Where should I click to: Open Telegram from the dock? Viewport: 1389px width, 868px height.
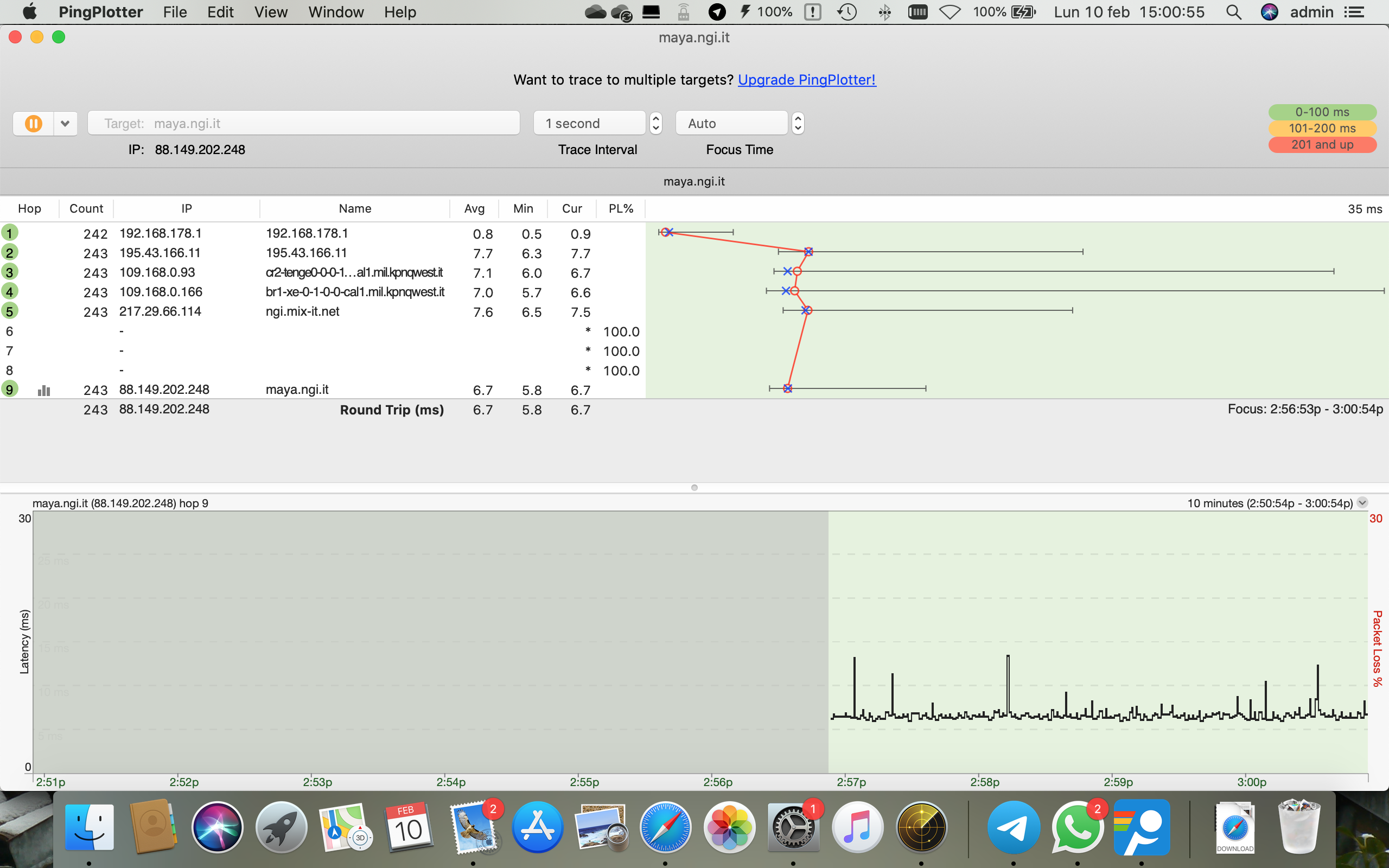point(1013,827)
